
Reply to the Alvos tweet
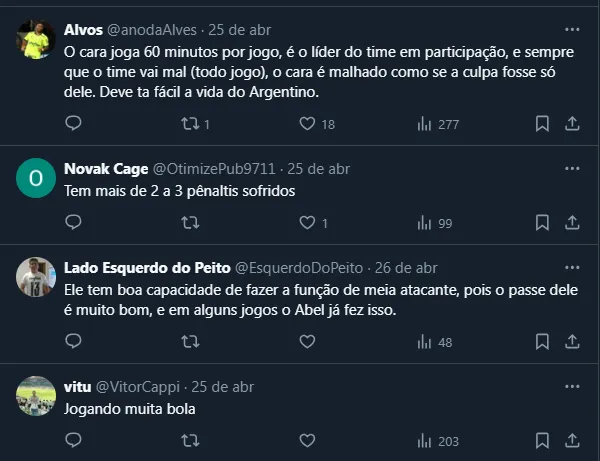73,124
